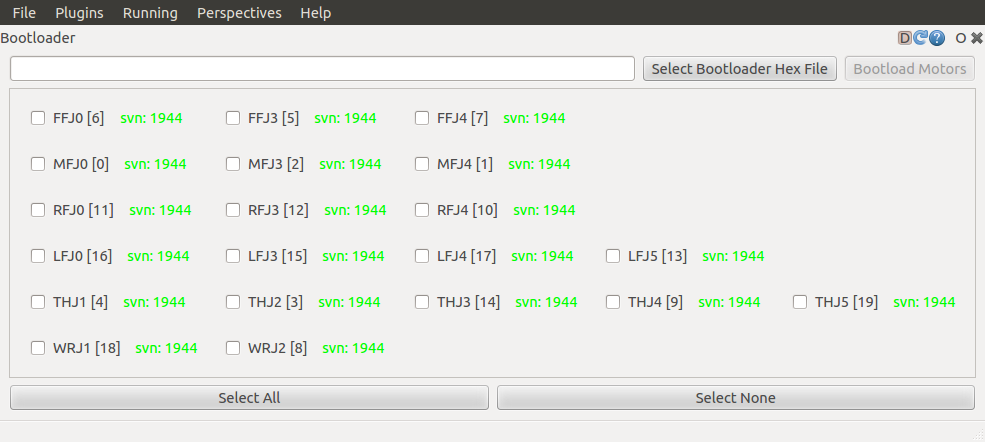This screenshot has width=985, height=442.
Task: Click svn: 1944 label beside RFJ4 [10]
Action: pos(545,210)
